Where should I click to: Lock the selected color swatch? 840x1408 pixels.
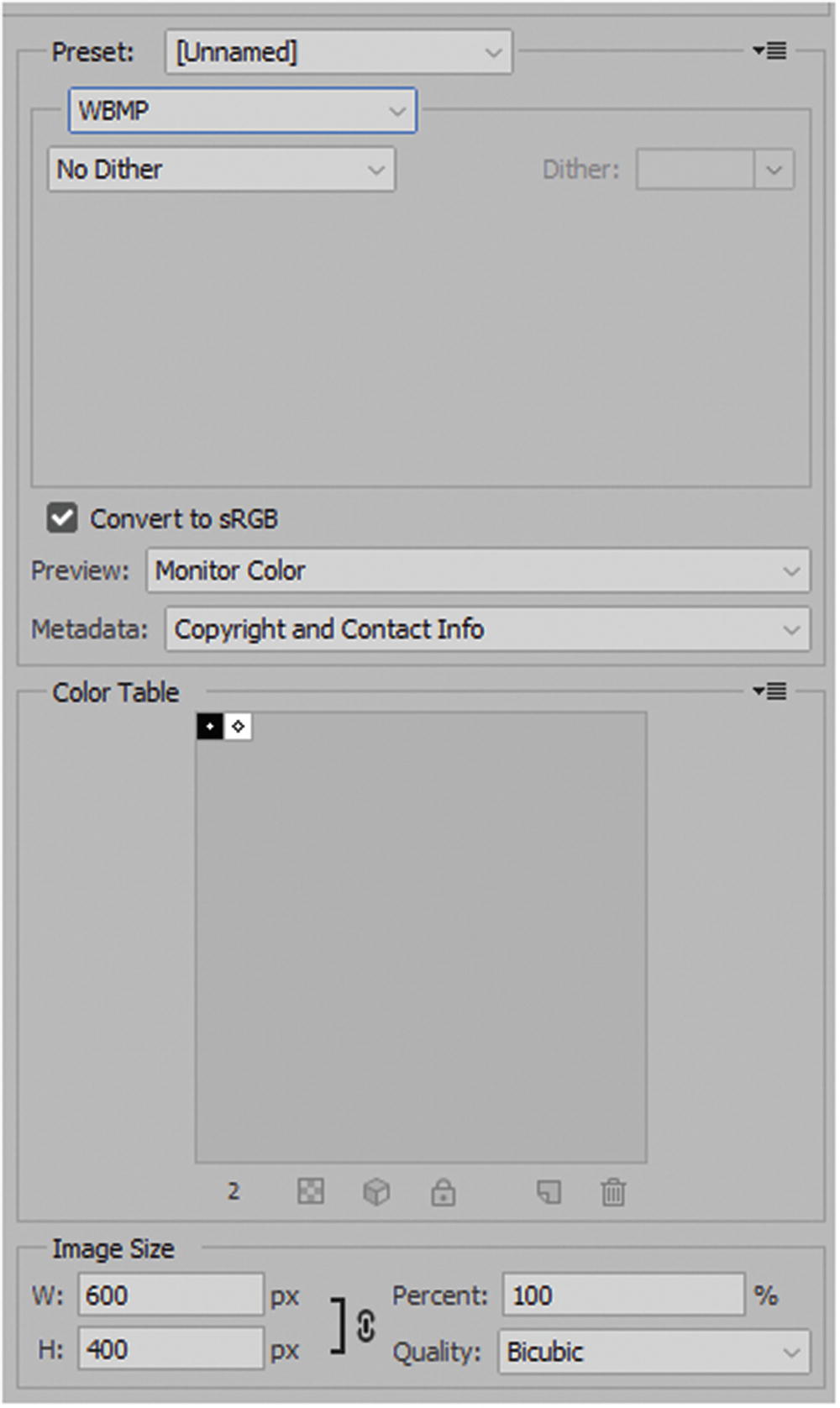pyautogui.click(x=444, y=1191)
